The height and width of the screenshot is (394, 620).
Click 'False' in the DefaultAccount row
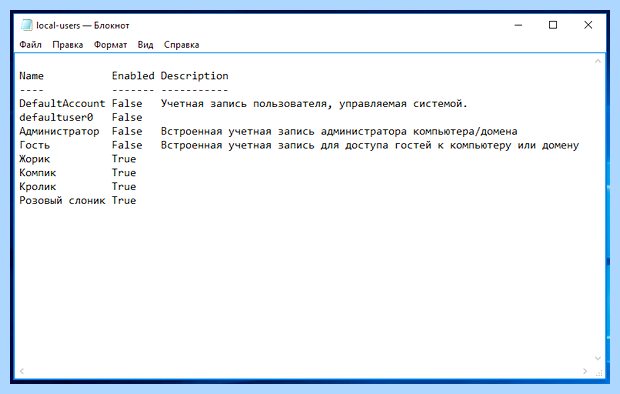[127, 103]
